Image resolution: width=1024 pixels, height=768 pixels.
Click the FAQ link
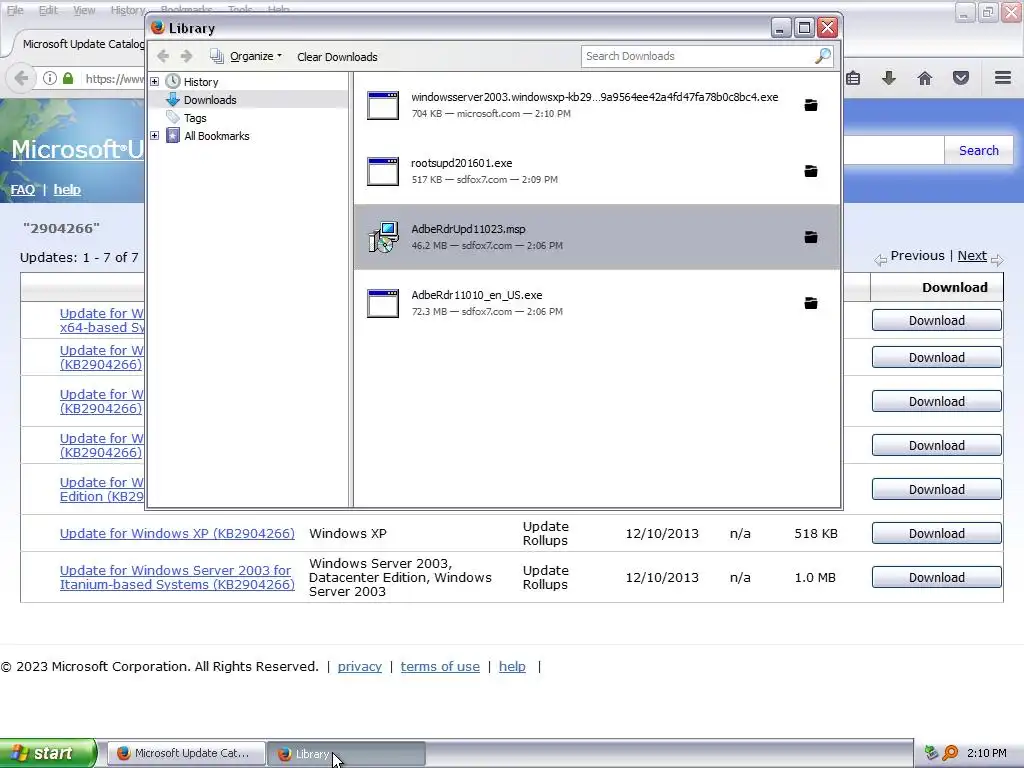pyautogui.click(x=23, y=189)
